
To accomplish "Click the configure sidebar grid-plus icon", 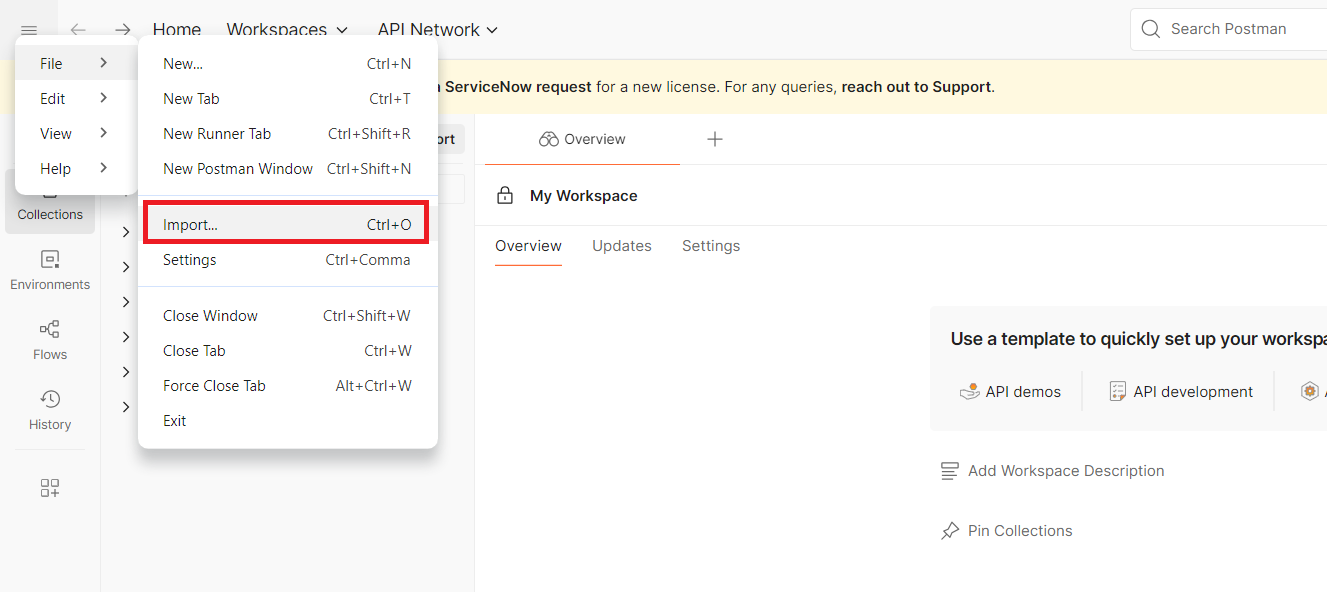I will pos(50,488).
